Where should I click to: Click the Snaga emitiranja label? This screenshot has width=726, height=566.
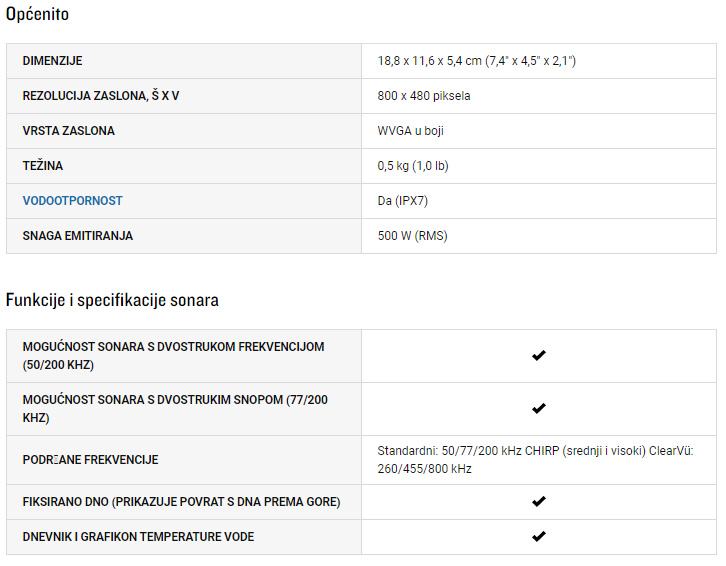(x=77, y=236)
